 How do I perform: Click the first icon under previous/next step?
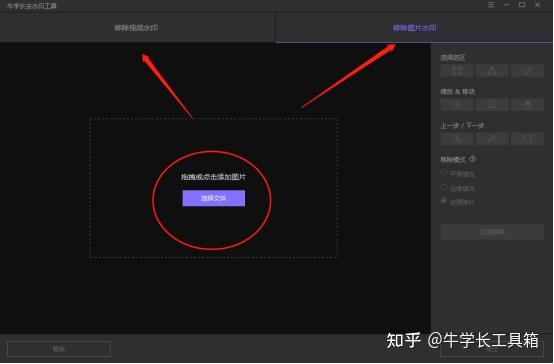pyautogui.click(x=457, y=139)
